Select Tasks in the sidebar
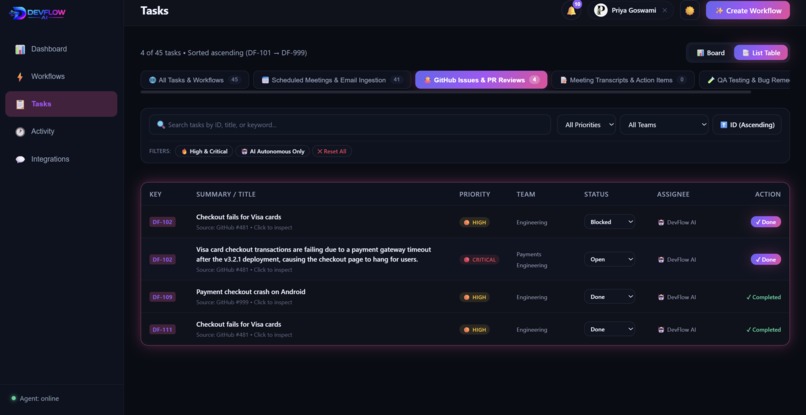The image size is (806, 415). 61,104
